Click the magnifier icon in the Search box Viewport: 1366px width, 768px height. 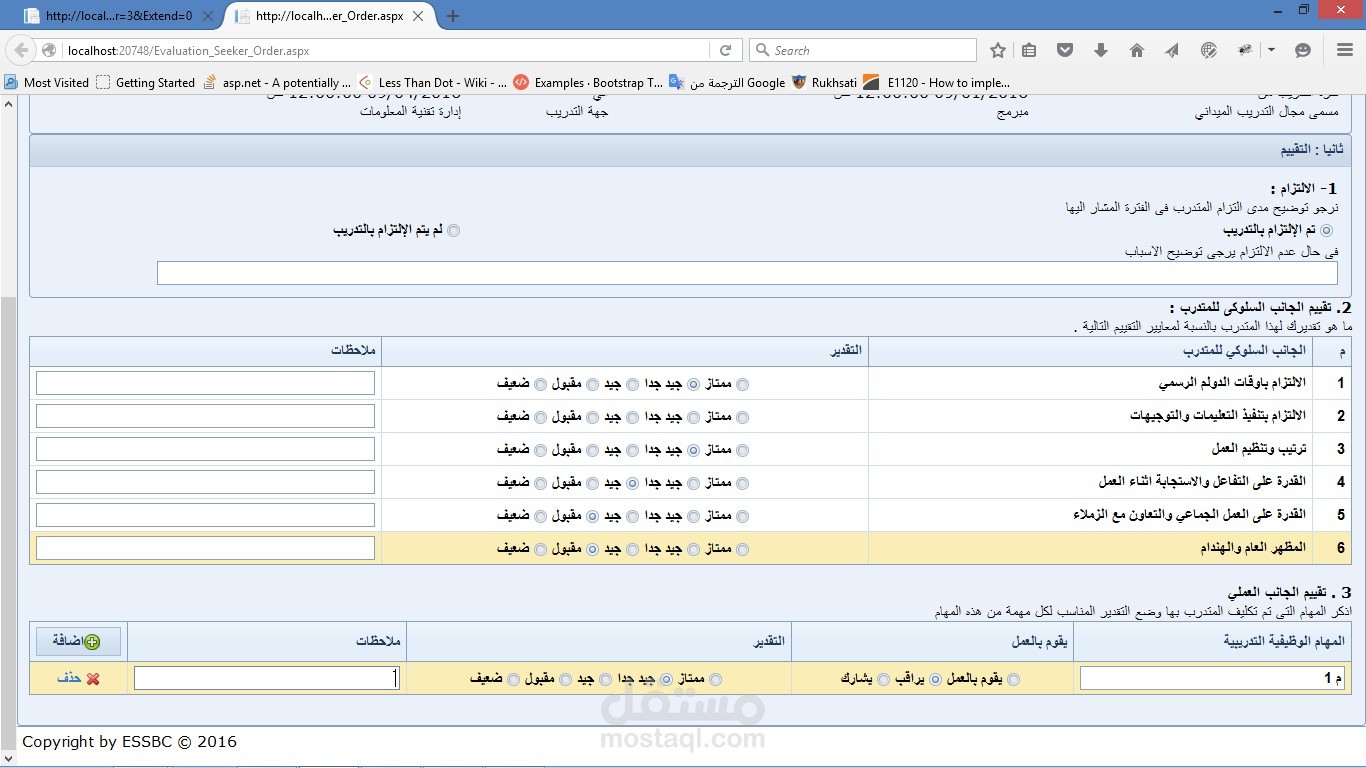pos(763,50)
